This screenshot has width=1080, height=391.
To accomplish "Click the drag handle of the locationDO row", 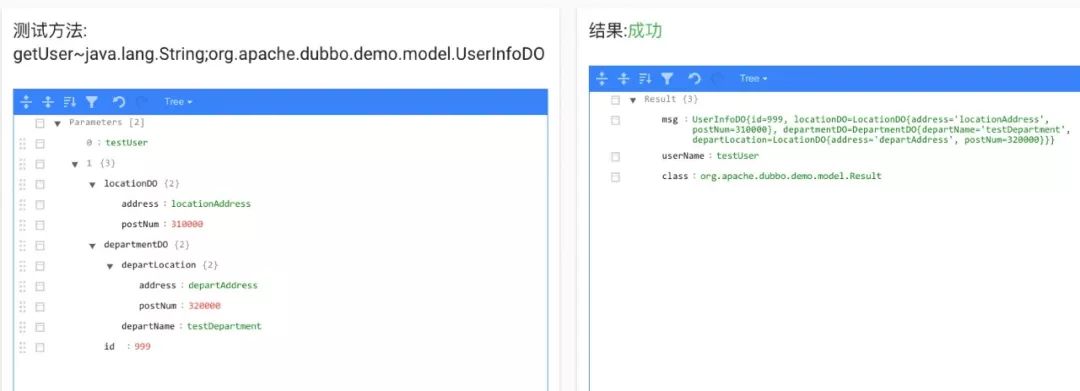I will click(x=22, y=184).
